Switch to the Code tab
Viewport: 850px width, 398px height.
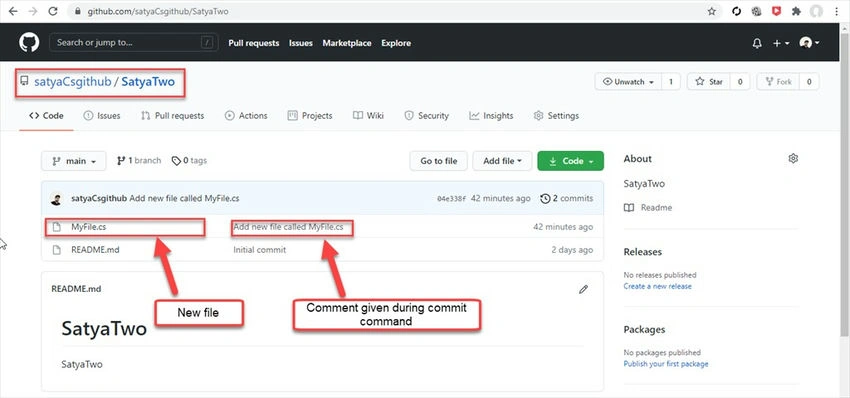[x=46, y=115]
